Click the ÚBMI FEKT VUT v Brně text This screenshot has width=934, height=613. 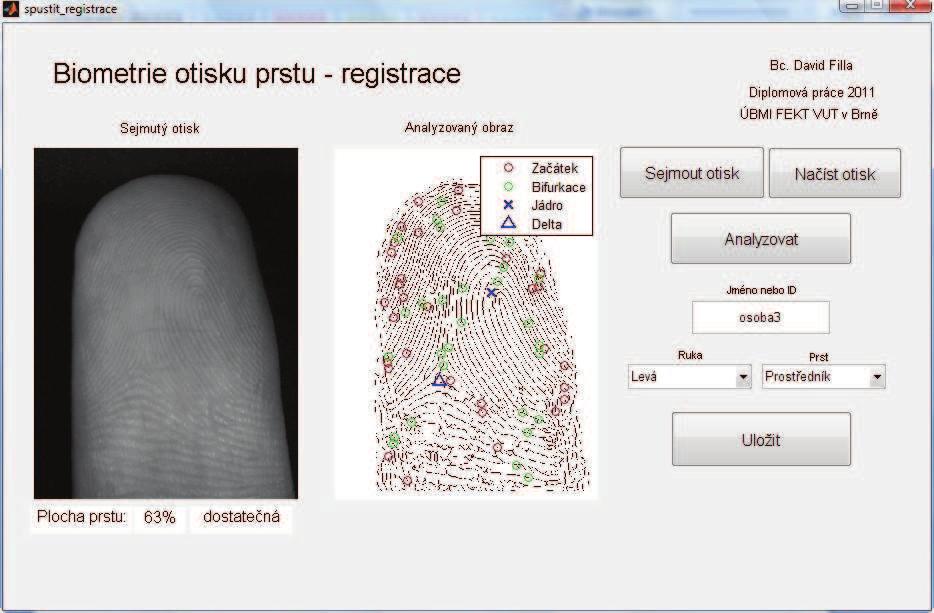point(808,114)
